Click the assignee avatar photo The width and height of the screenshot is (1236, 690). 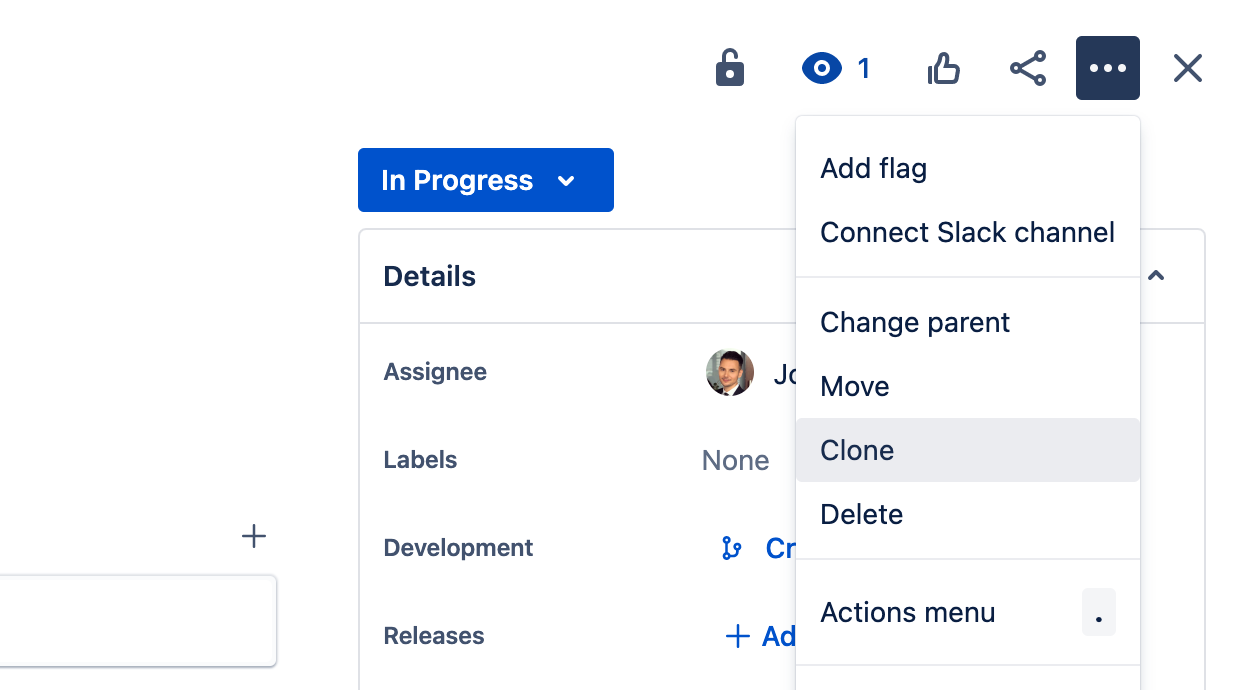click(x=730, y=373)
